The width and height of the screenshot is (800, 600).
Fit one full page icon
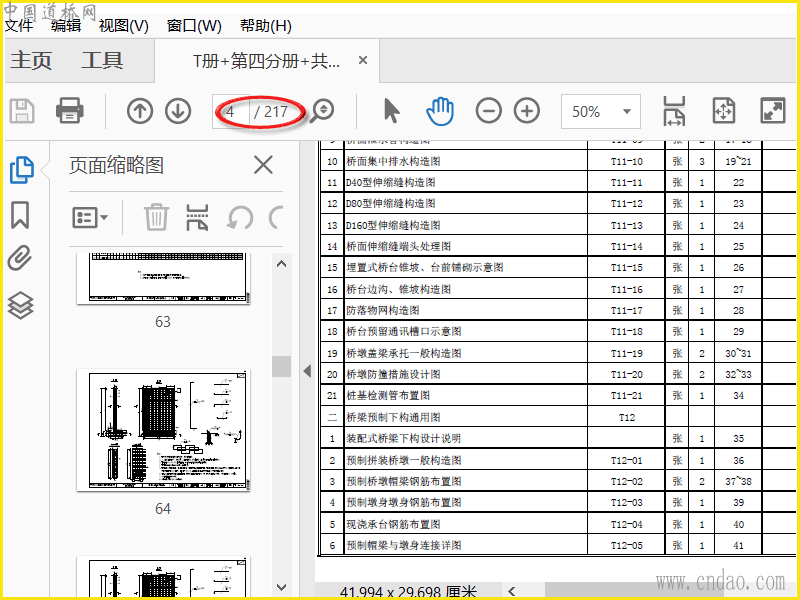pos(723,111)
